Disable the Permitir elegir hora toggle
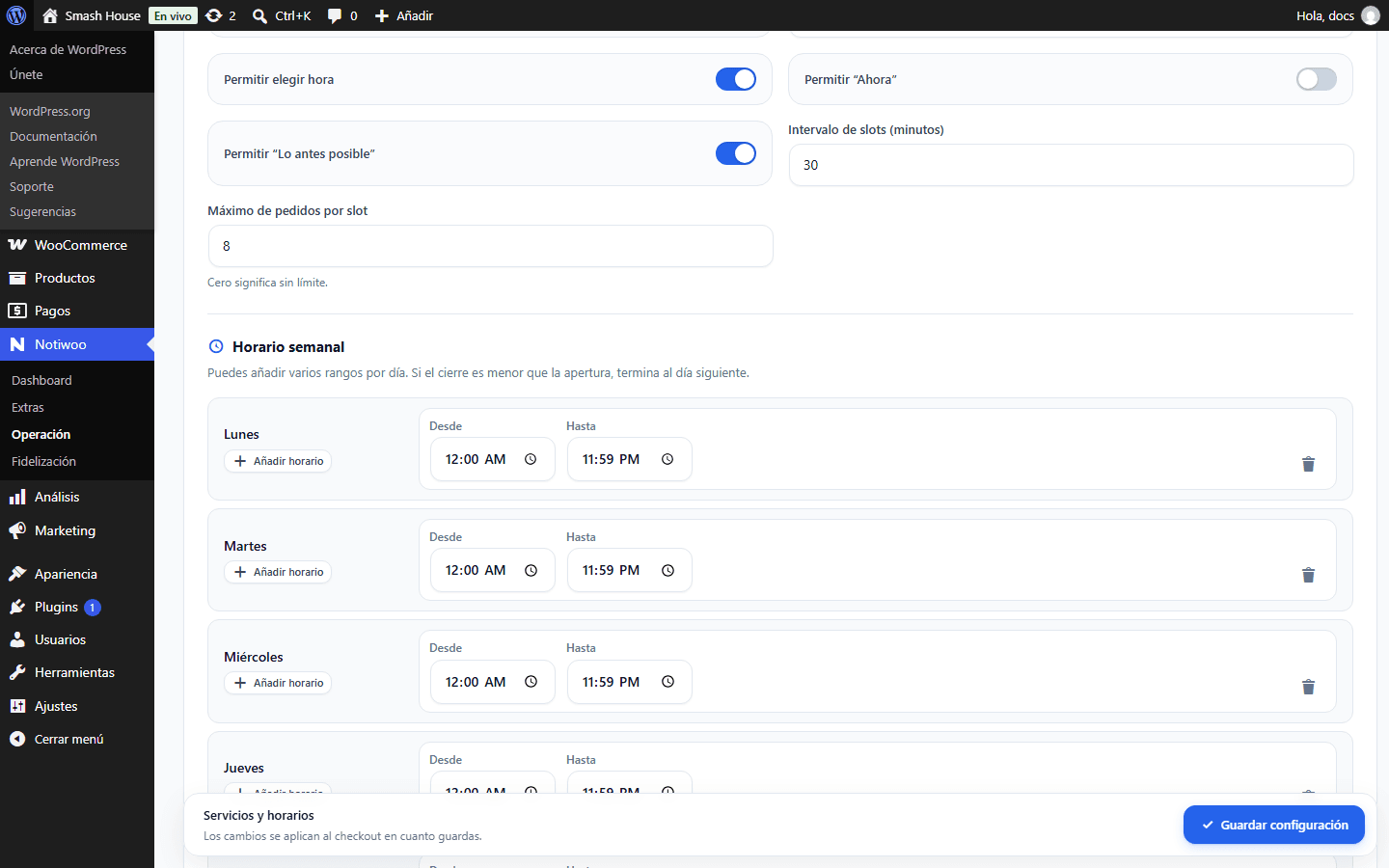Image resolution: width=1389 pixels, height=868 pixels. click(736, 79)
